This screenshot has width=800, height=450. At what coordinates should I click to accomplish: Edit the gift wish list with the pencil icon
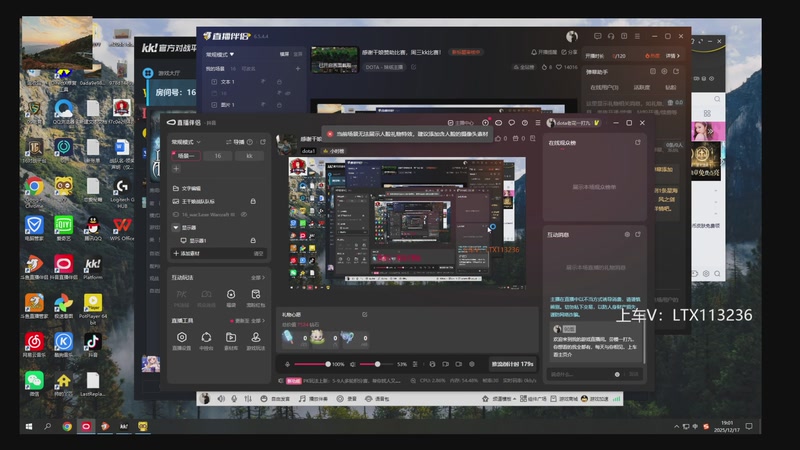pos(364,315)
